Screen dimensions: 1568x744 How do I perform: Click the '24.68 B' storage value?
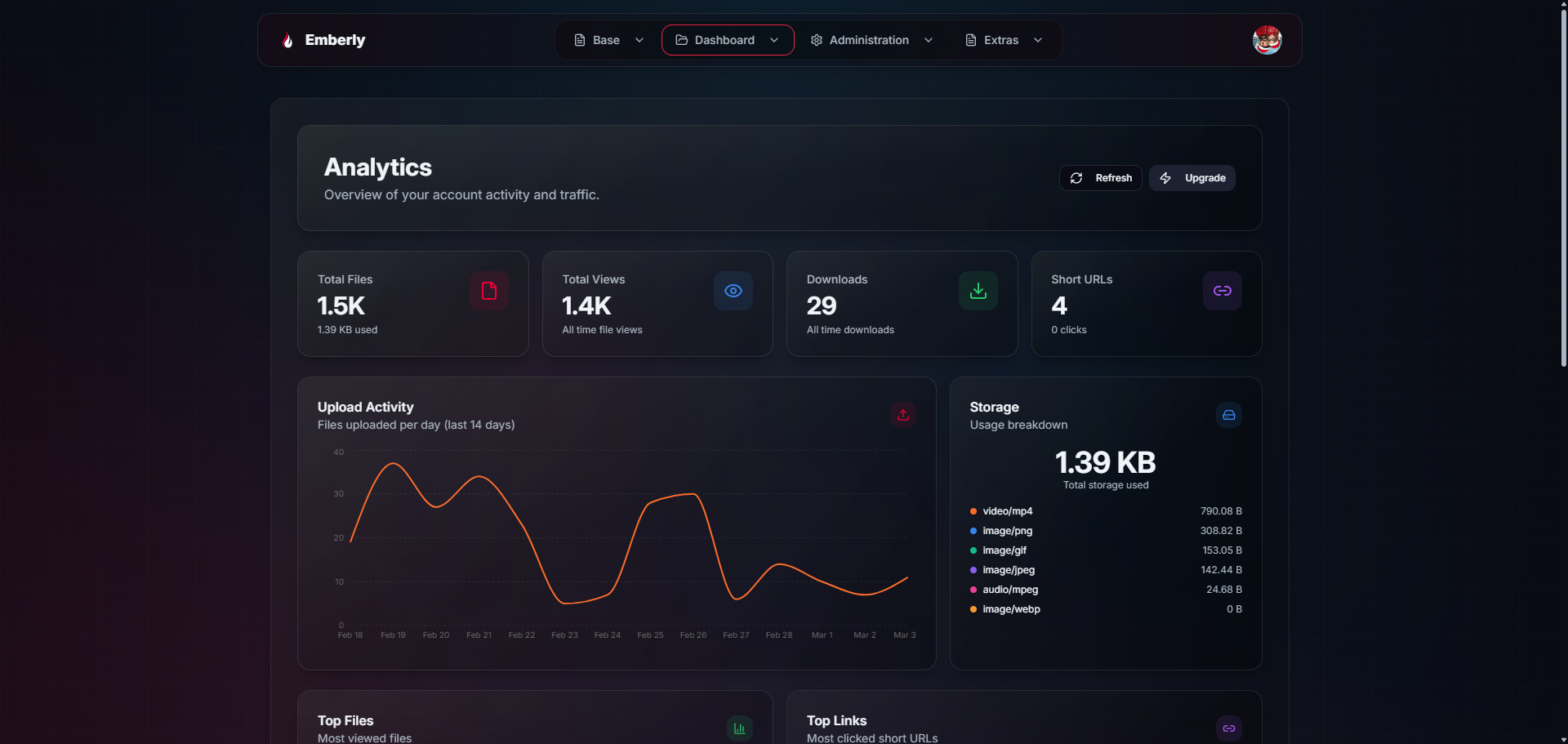point(1224,590)
